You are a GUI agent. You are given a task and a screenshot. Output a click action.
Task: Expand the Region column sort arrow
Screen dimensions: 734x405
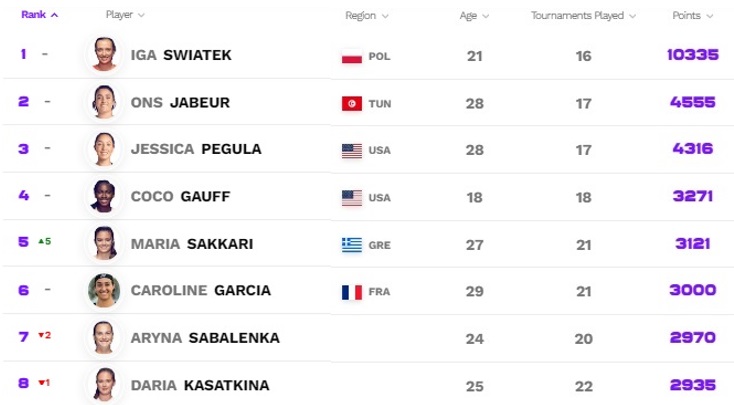click(385, 16)
